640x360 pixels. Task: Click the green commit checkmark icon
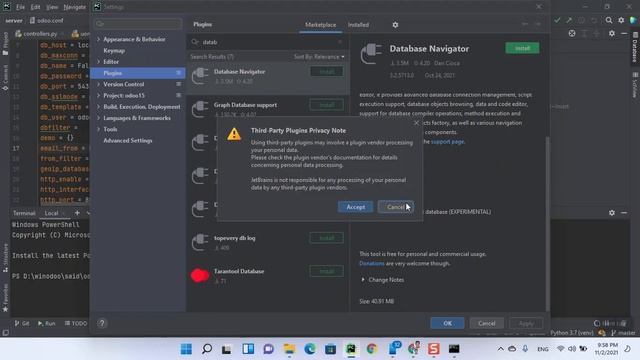(557, 20)
